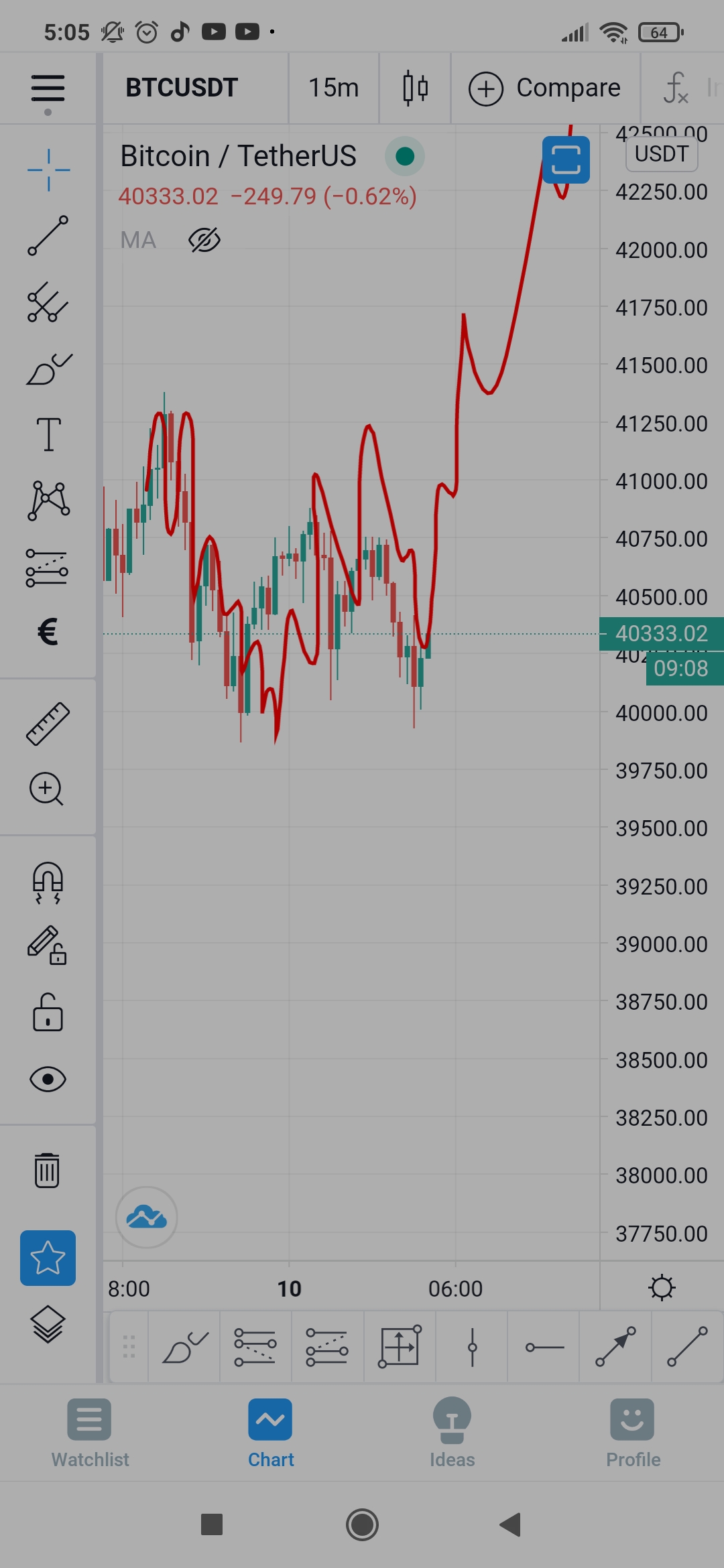Click the trash remove drawings icon

[x=47, y=1170]
